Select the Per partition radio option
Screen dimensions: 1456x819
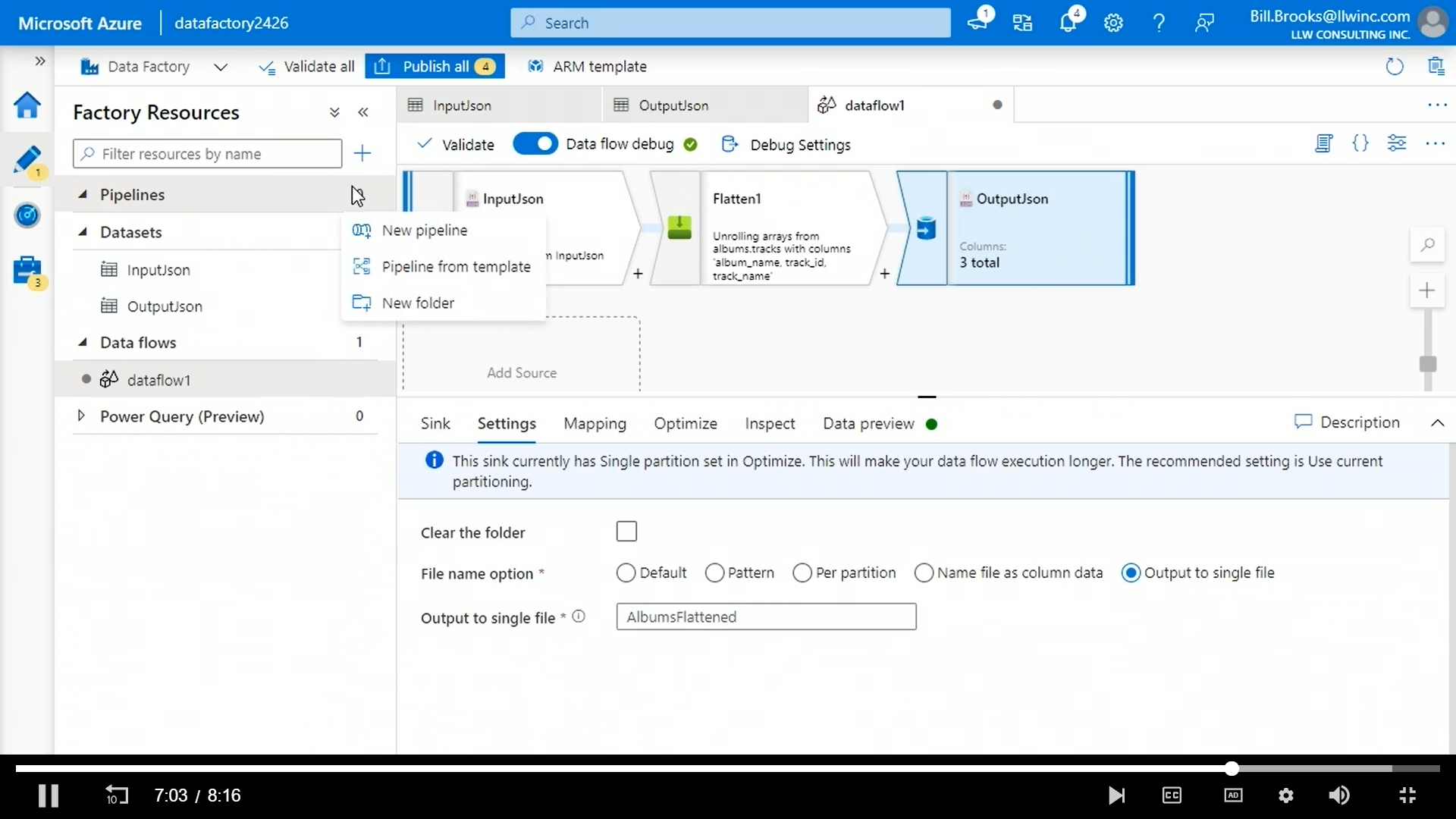pyautogui.click(x=802, y=573)
